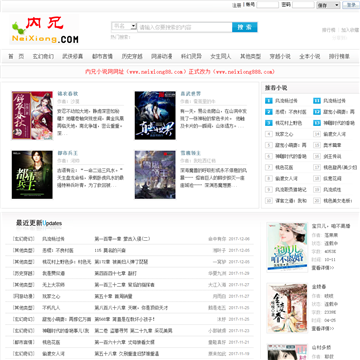Open the 玄幻奇幻 category
The height and width of the screenshot is (360, 360).
coord(43,56)
